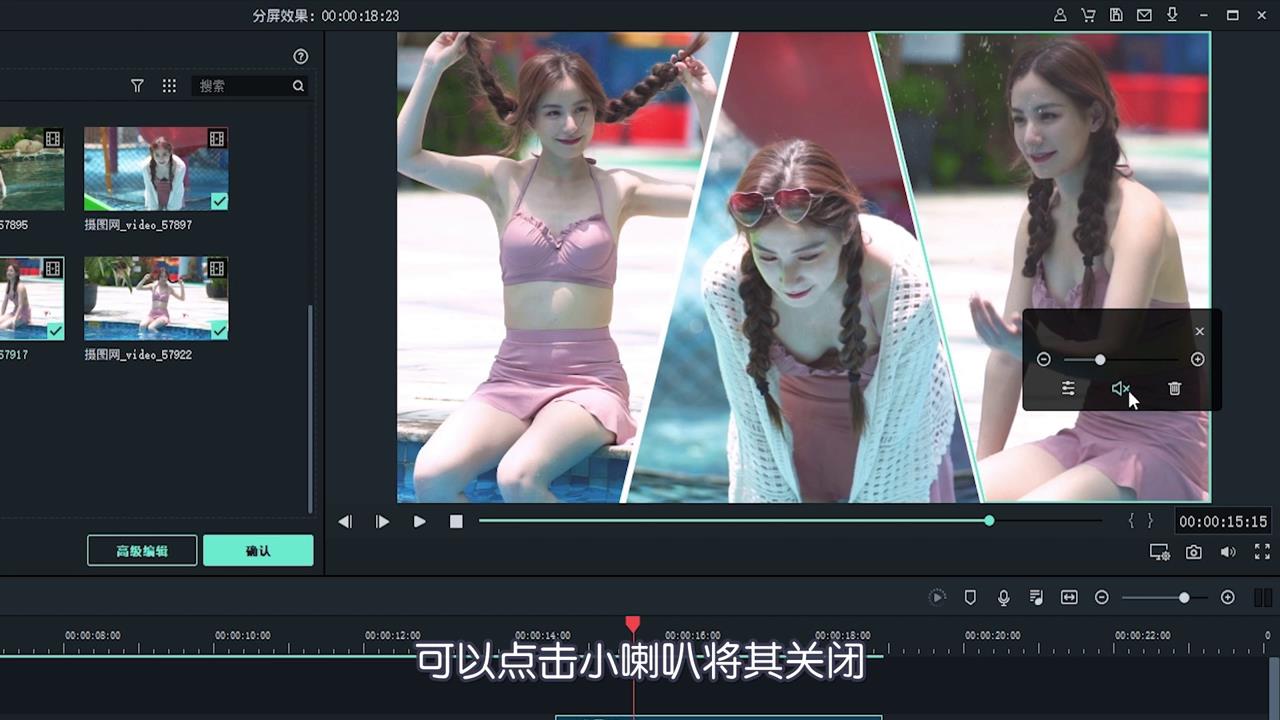Add a marker with the marker icon

(970, 597)
